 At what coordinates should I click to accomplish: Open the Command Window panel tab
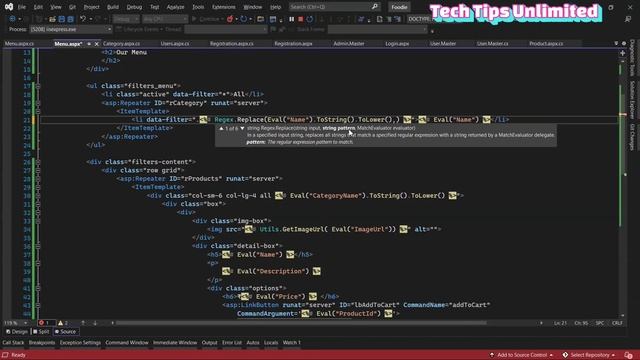127,343
